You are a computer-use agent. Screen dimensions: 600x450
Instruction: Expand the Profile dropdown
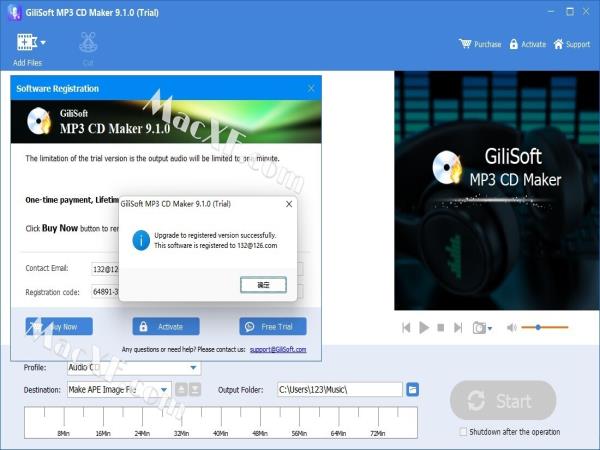(193, 368)
